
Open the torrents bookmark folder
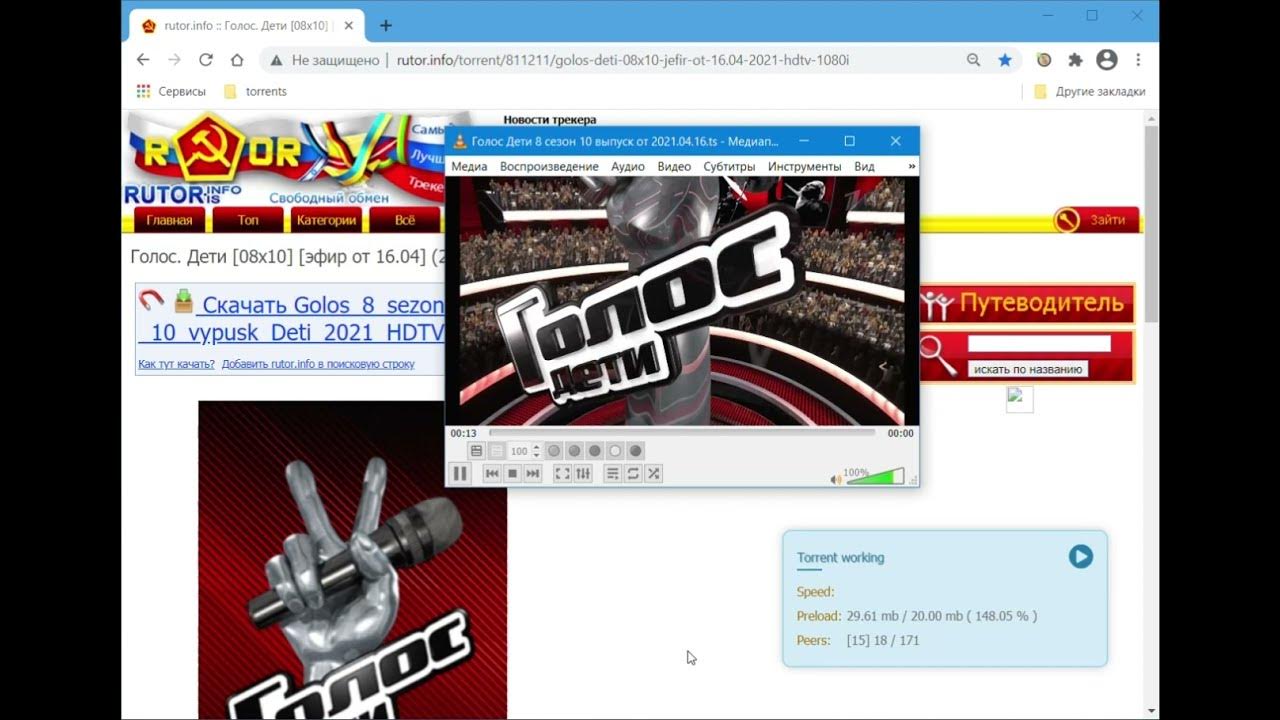coord(255,91)
